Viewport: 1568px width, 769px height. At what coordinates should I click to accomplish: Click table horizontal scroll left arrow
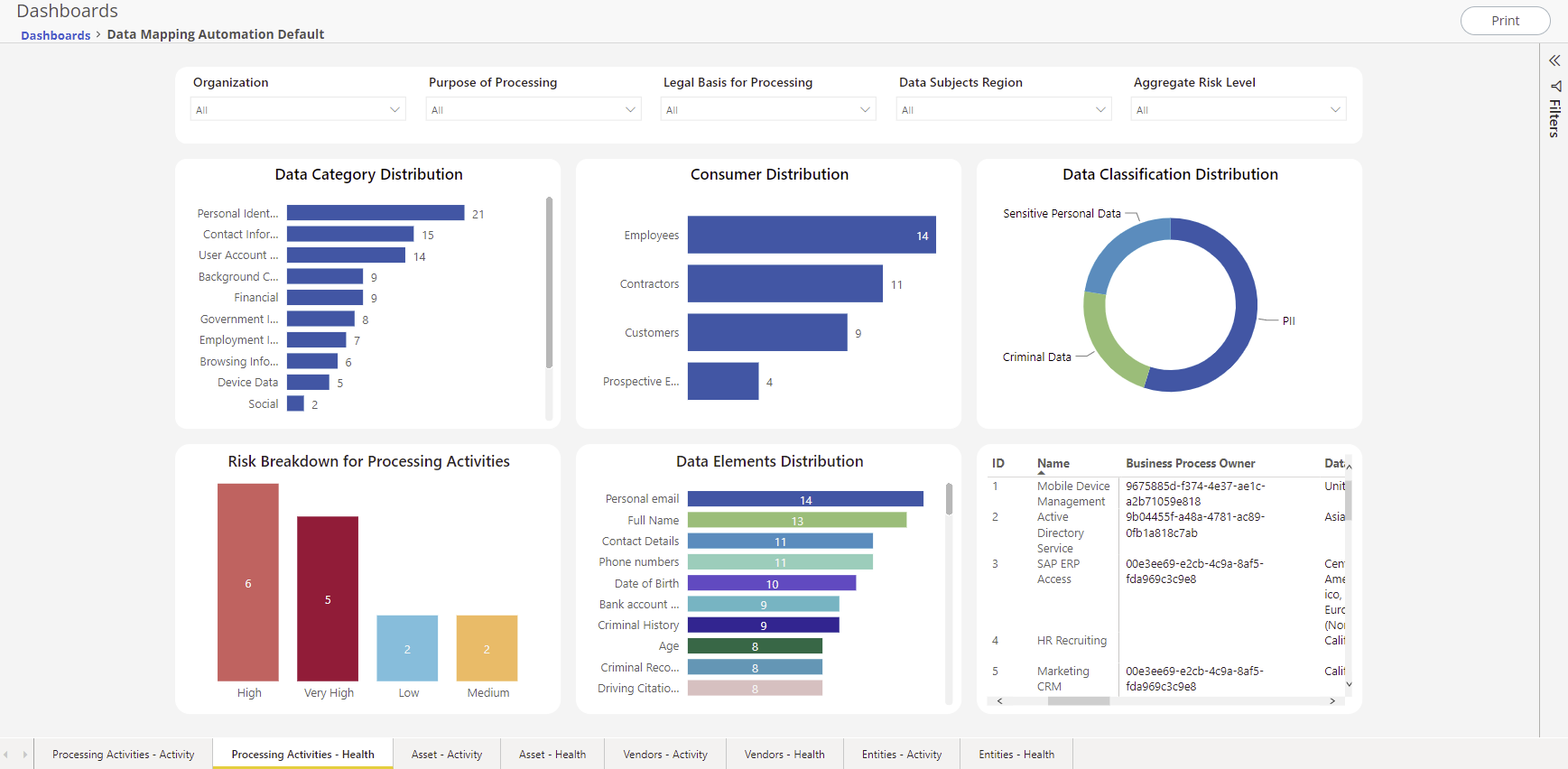pyautogui.click(x=999, y=701)
